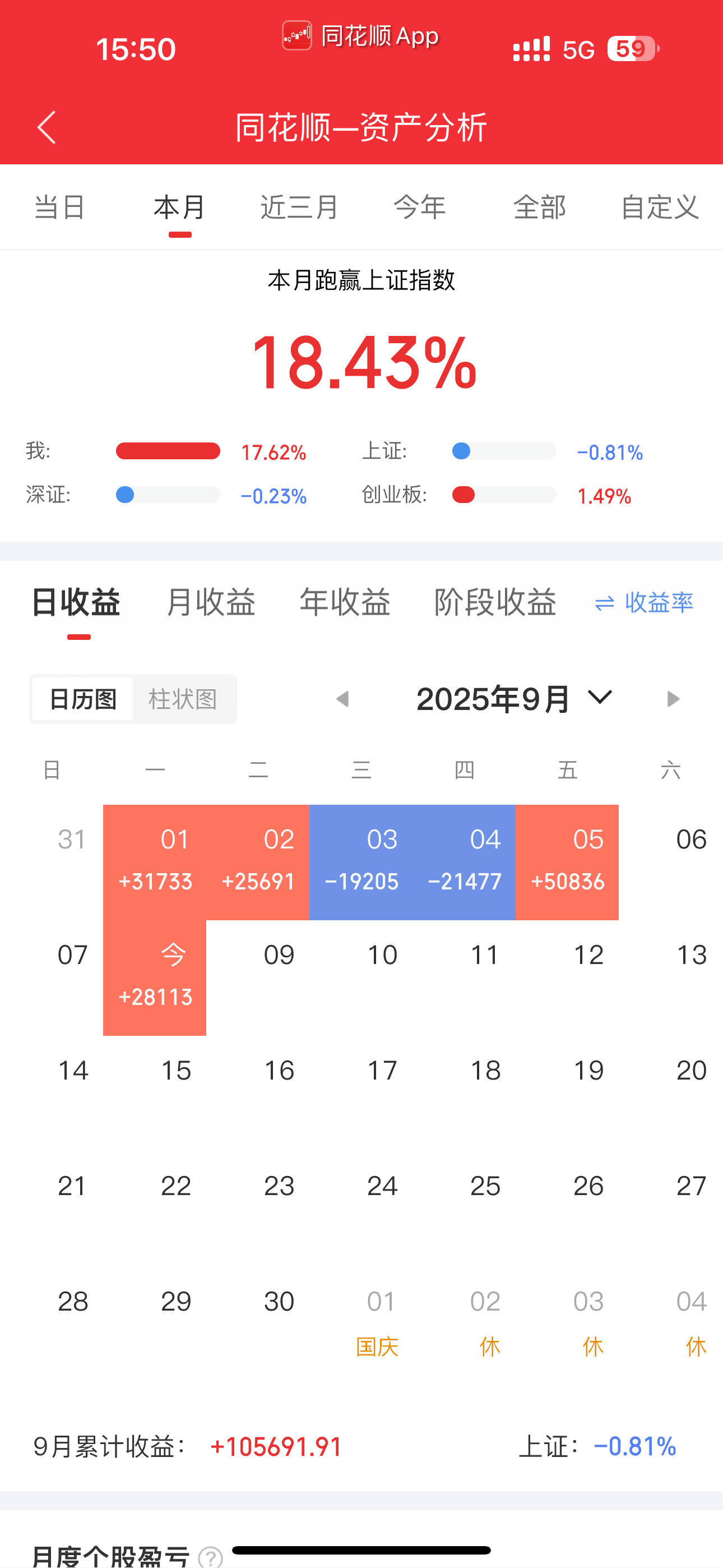Image resolution: width=723 pixels, height=1568 pixels.
Task: Select the 05 calendar cell showing +50836
Action: [x=567, y=862]
